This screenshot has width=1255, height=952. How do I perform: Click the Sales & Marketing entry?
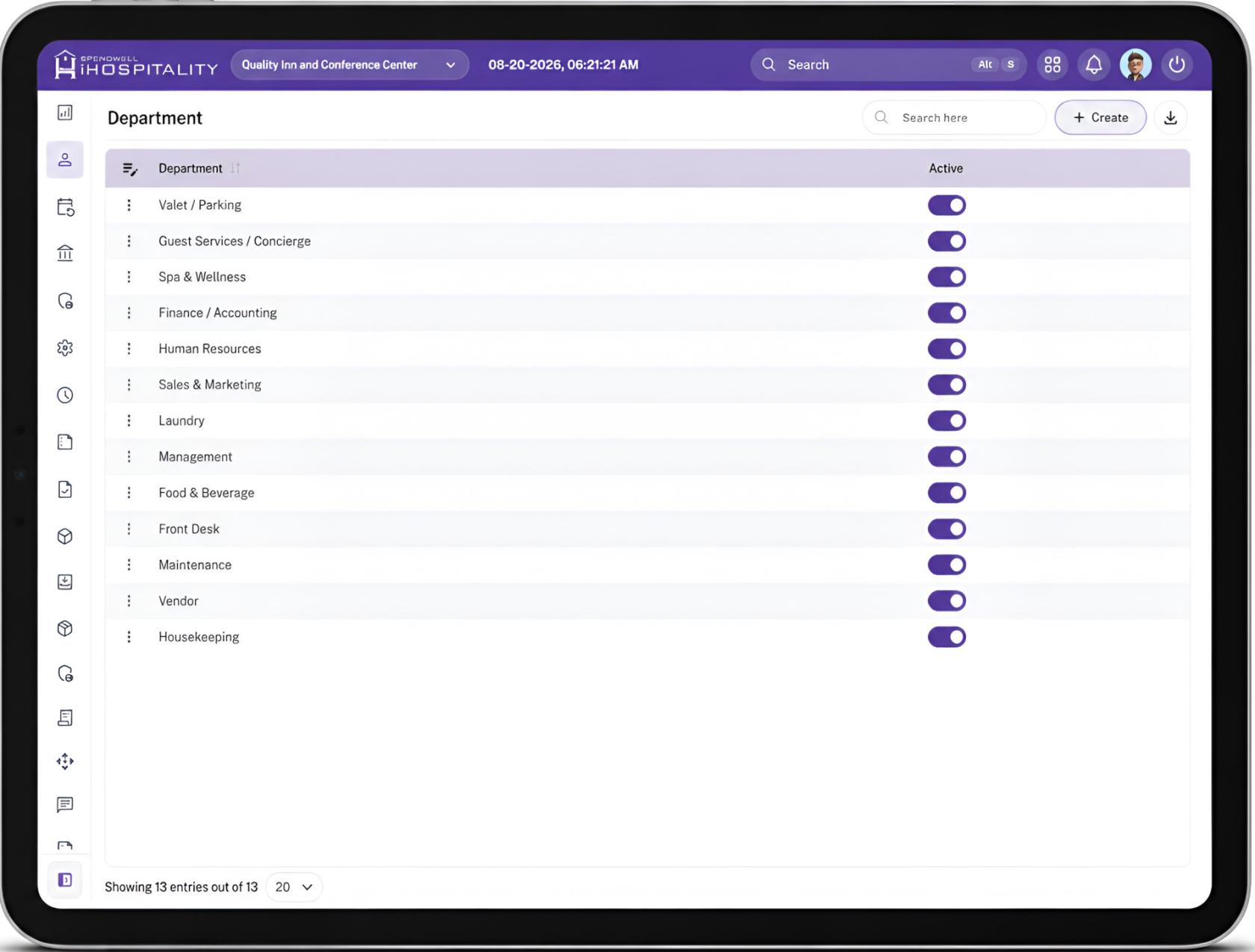210,385
